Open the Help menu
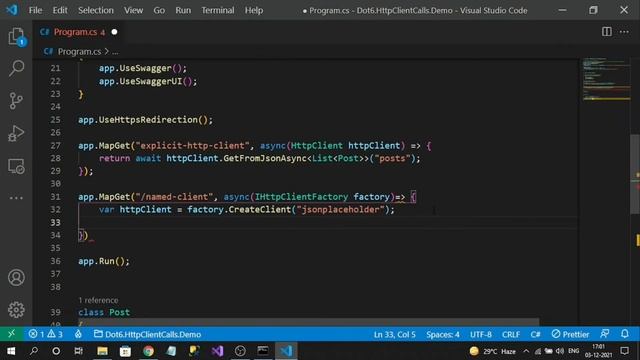 point(253,10)
